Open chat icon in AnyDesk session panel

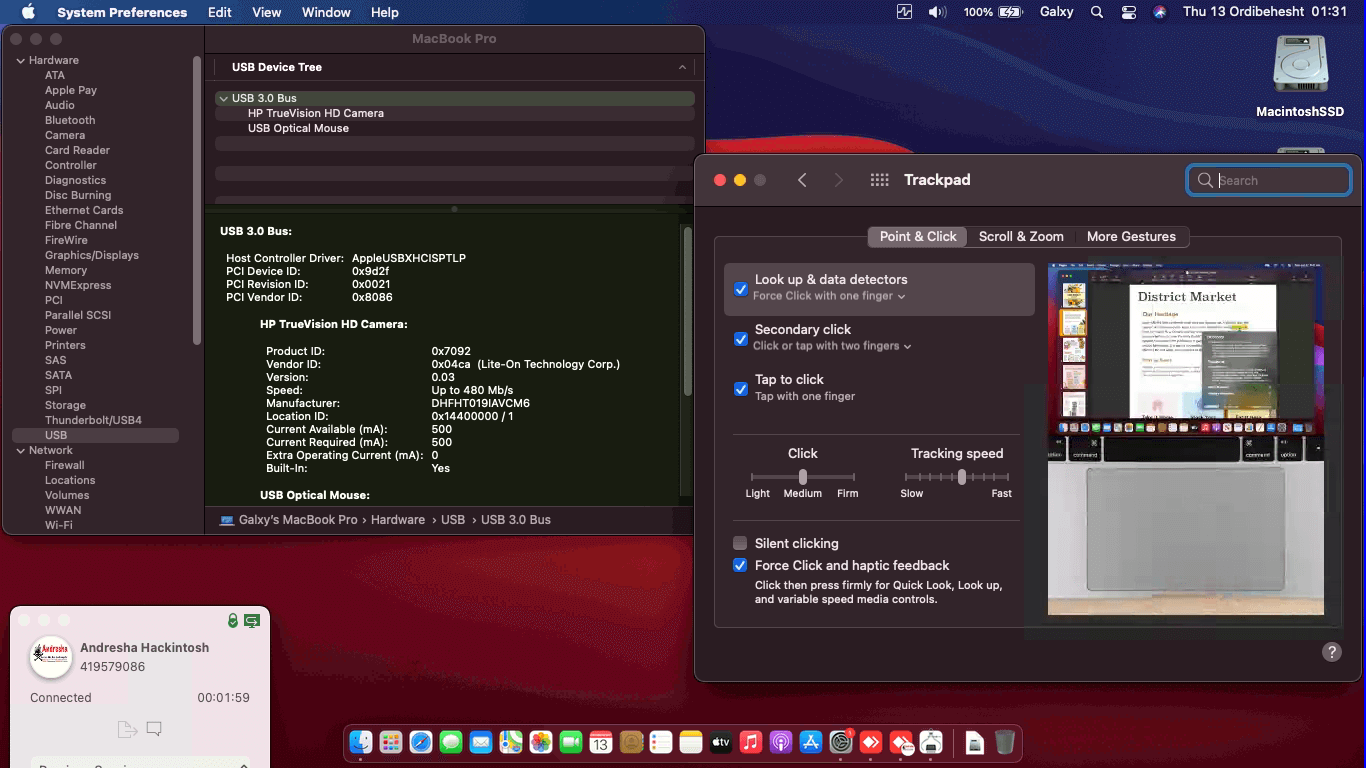(x=154, y=729)
